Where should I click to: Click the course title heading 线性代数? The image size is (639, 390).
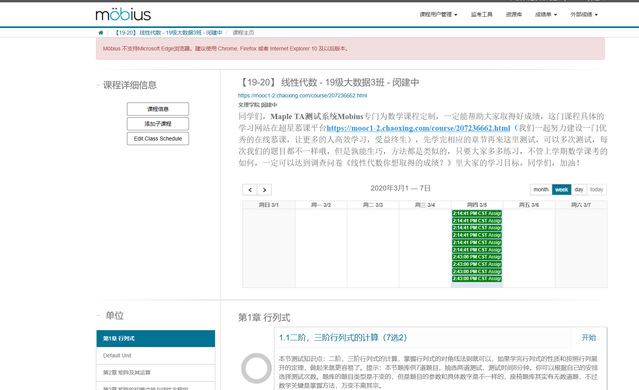point(328,83)
